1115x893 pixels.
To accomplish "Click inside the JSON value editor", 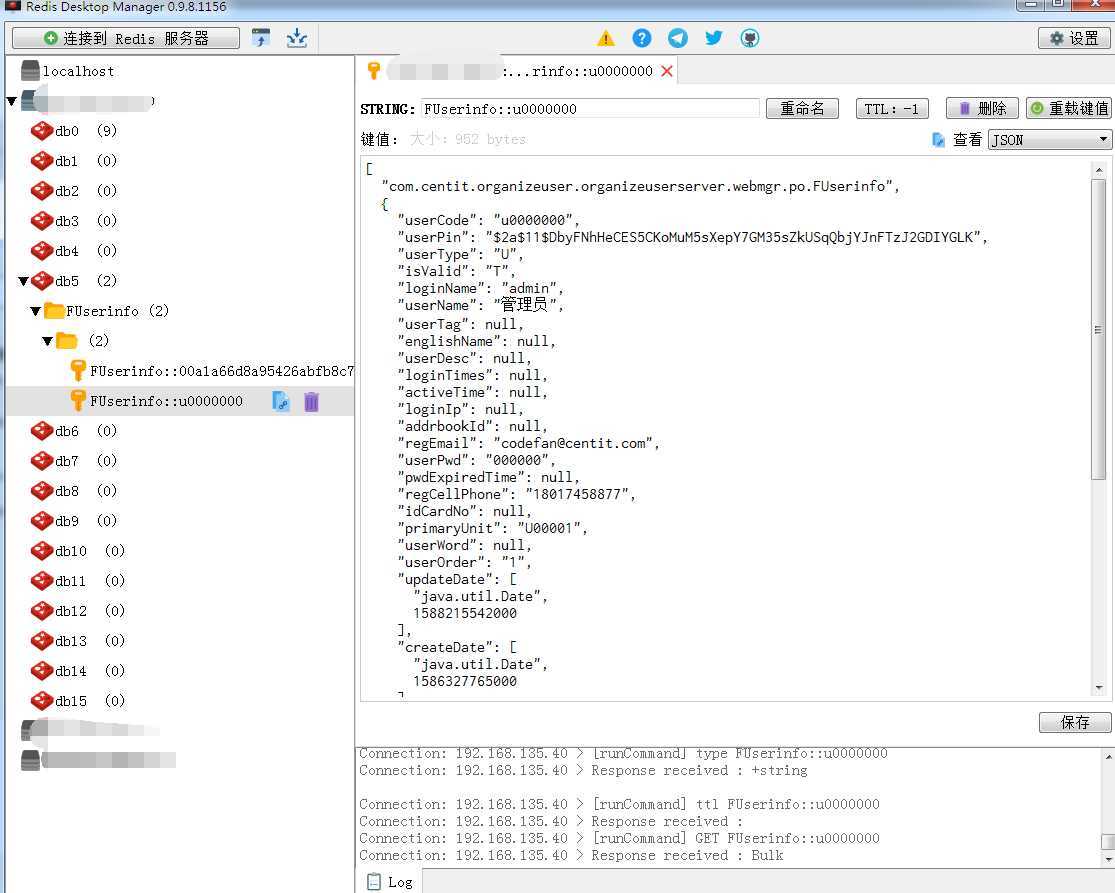I will point(725,429).
